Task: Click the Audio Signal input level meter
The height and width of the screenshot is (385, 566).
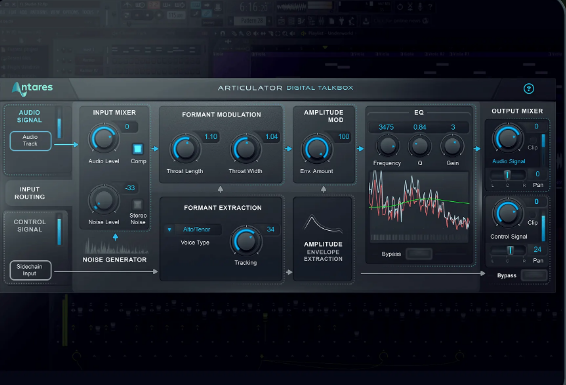Action: point(59,123)
